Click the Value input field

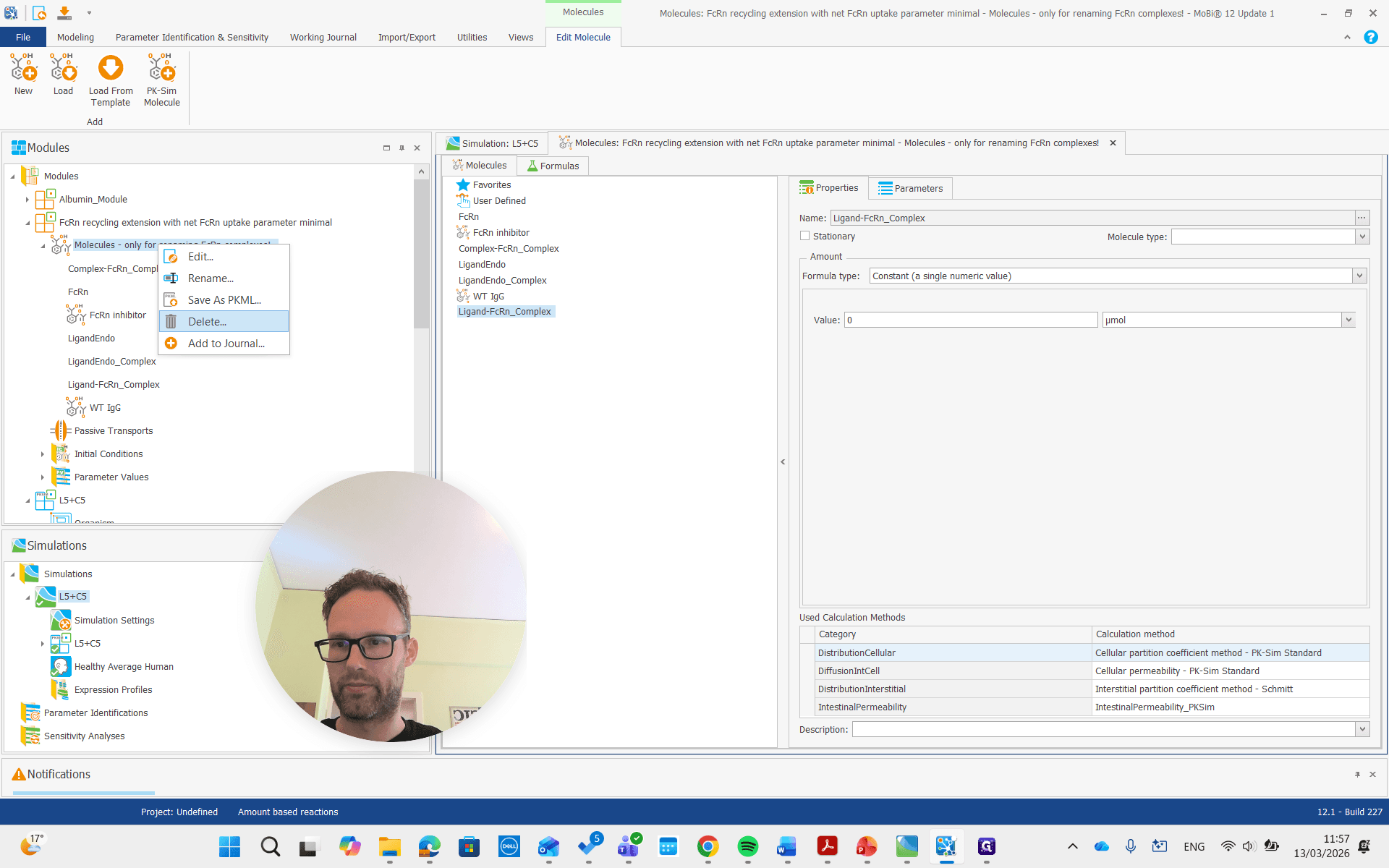pyautogui.click(x=971, y=320)
